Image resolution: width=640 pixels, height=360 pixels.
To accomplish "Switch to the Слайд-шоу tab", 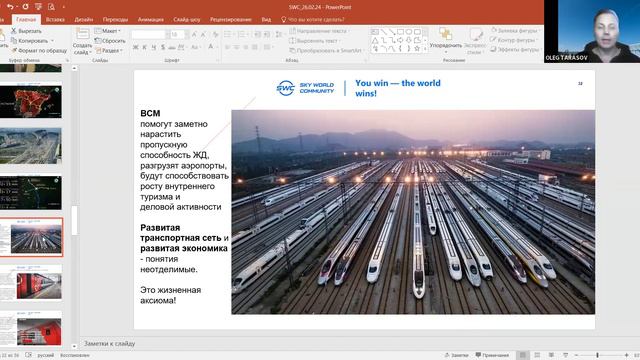I will point(187,20).
